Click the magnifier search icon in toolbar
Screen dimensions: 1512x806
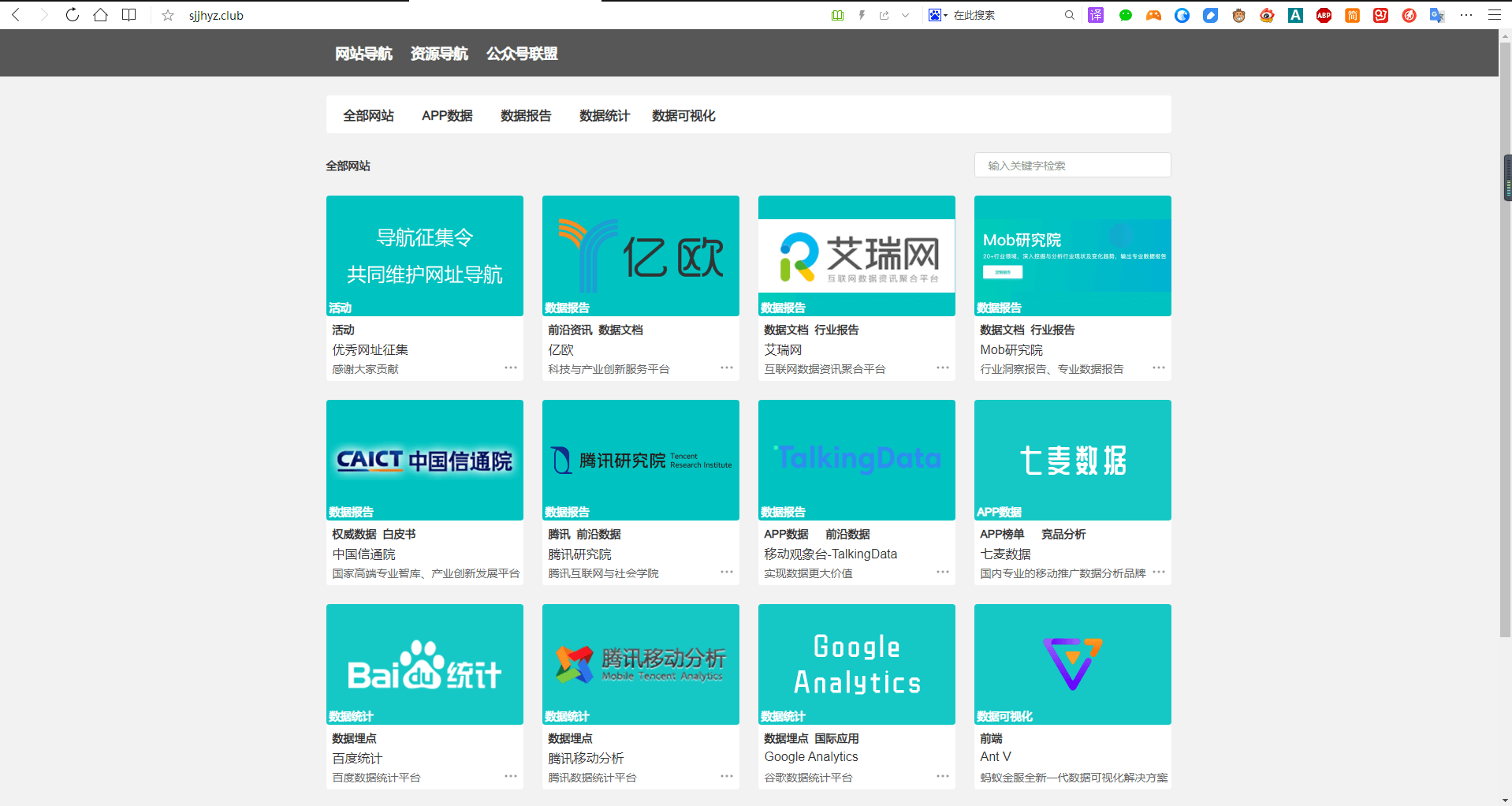tap(1070, 15)
